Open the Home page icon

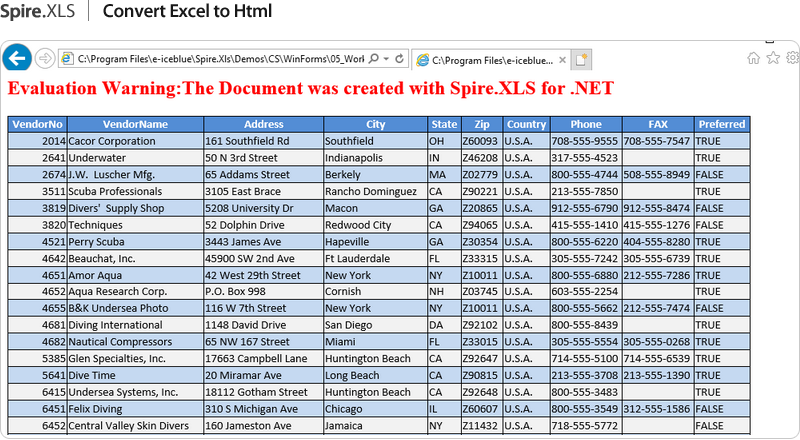click(x=753, y=58)
